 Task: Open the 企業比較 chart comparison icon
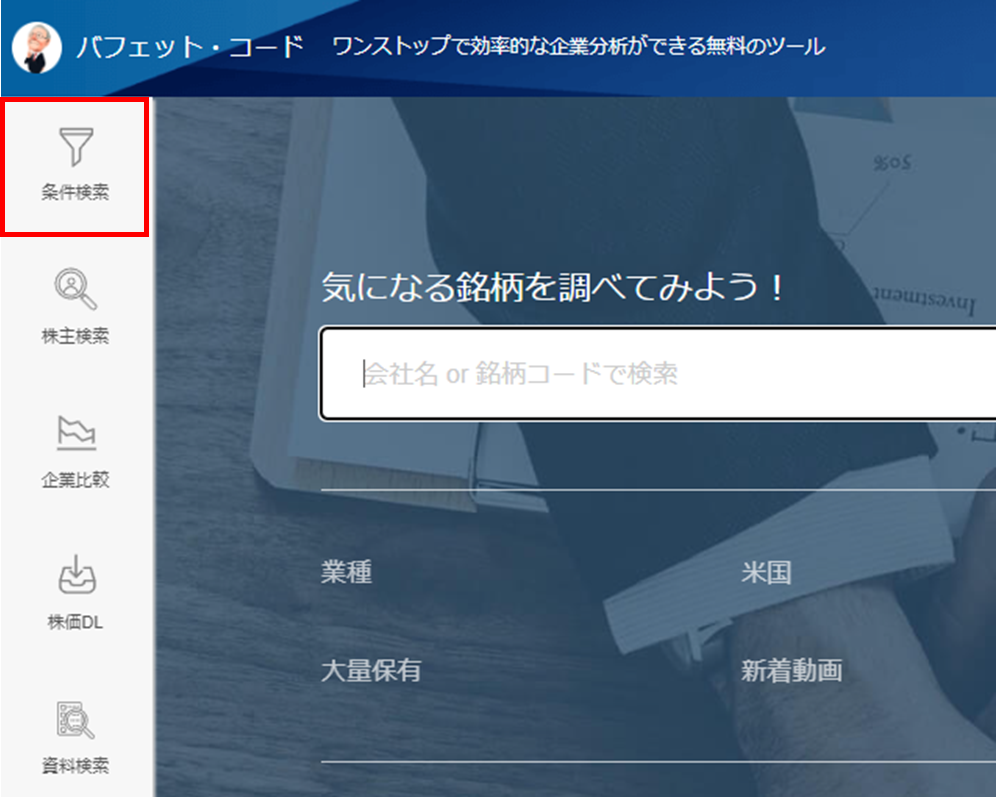point(76,433)
